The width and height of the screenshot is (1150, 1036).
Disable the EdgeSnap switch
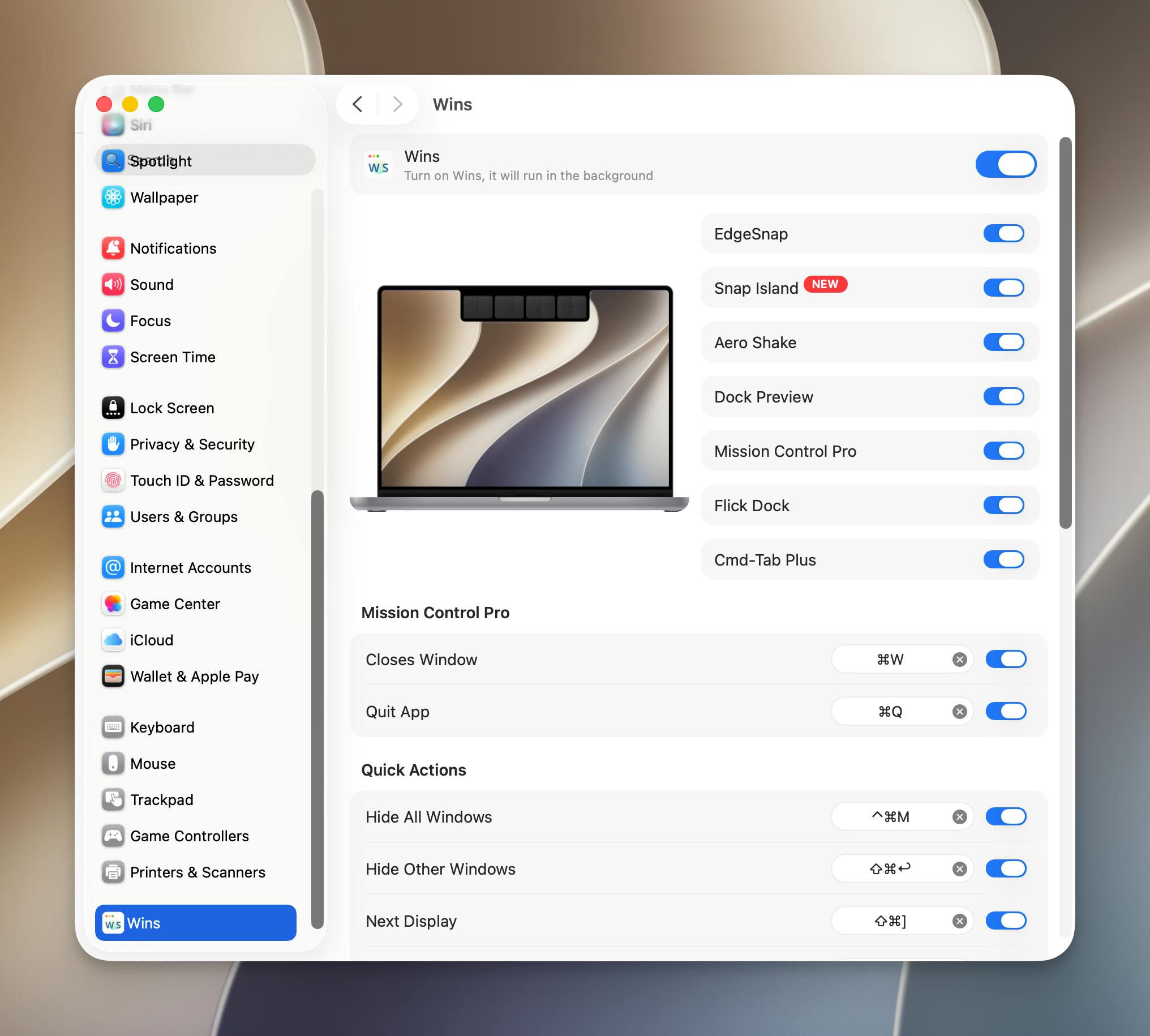tap(1004, 233)
